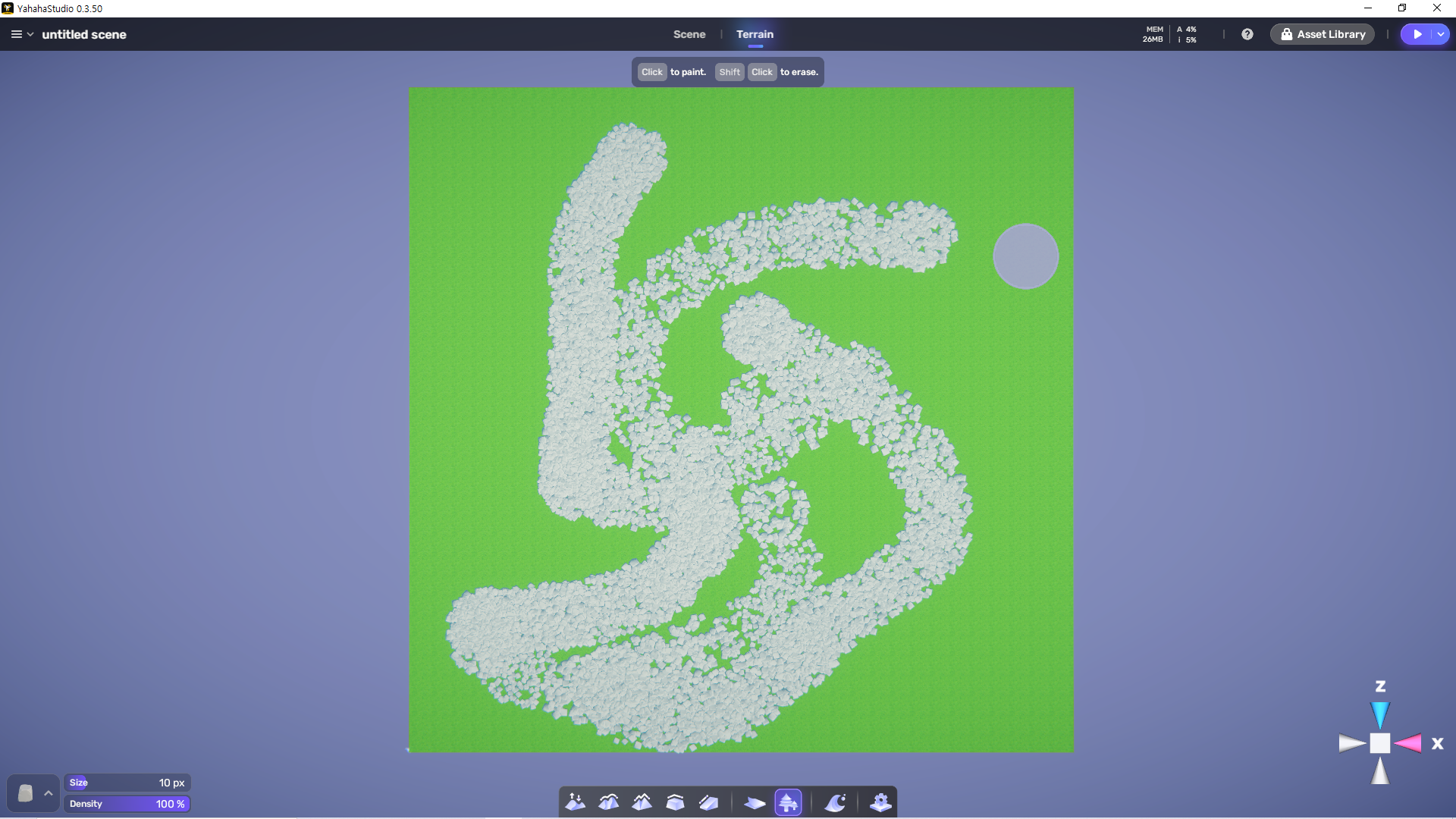The height and width of the screenshot is (819, 1456).
Task: Select the terrain texture paint tool
Action: pos(755,802)
